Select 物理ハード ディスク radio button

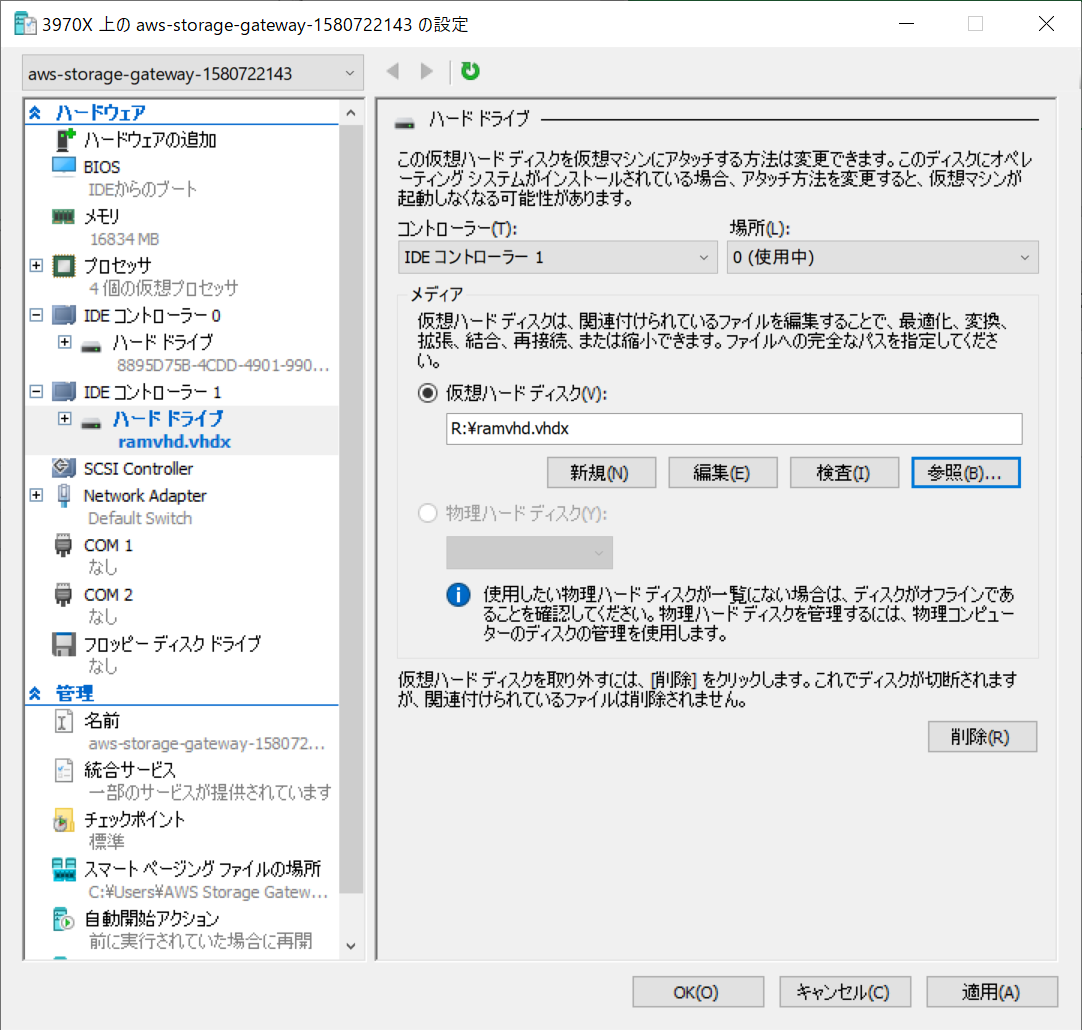(x=428, y=513)
